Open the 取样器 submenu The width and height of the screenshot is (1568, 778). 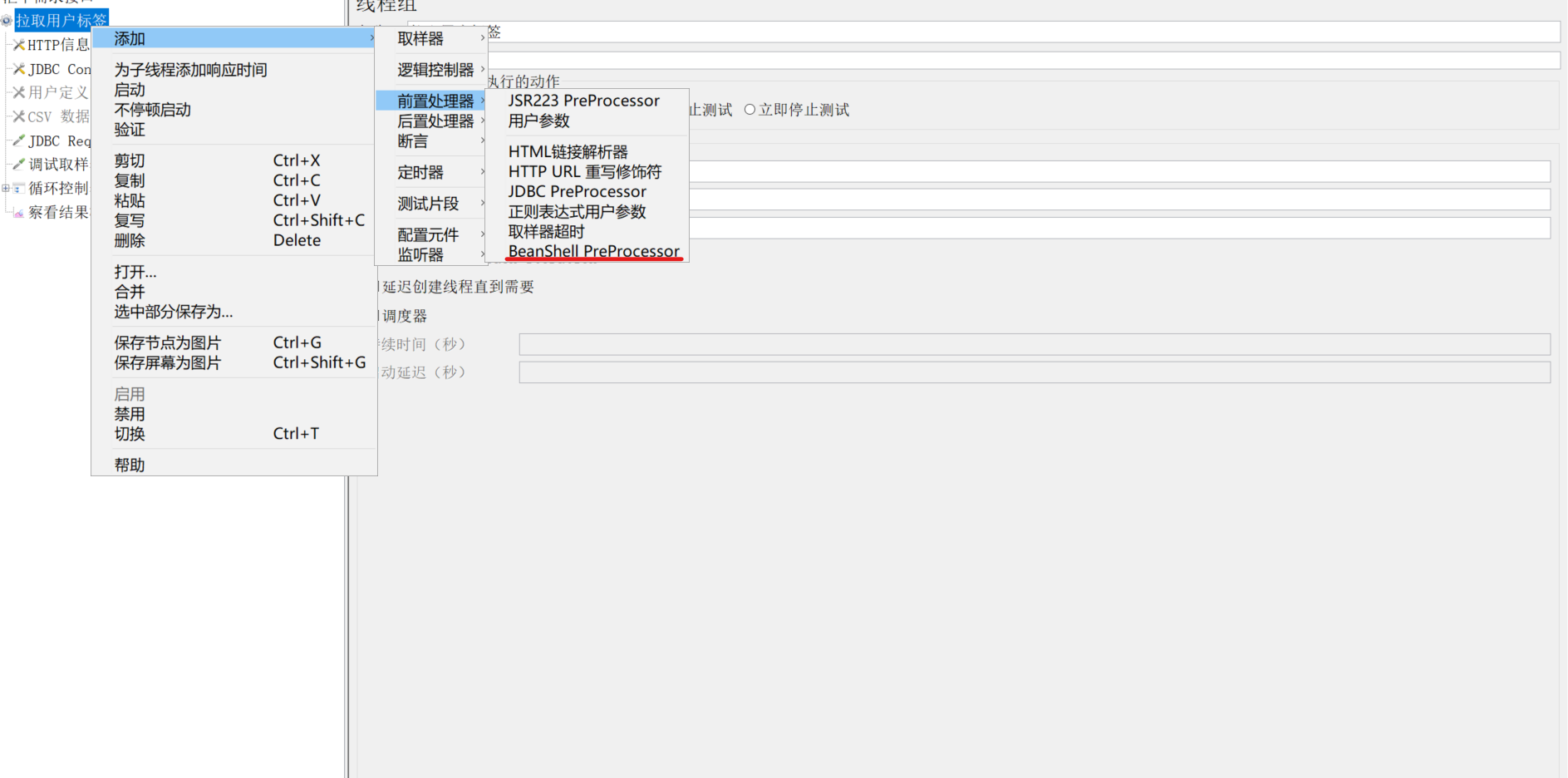(431, 38)
